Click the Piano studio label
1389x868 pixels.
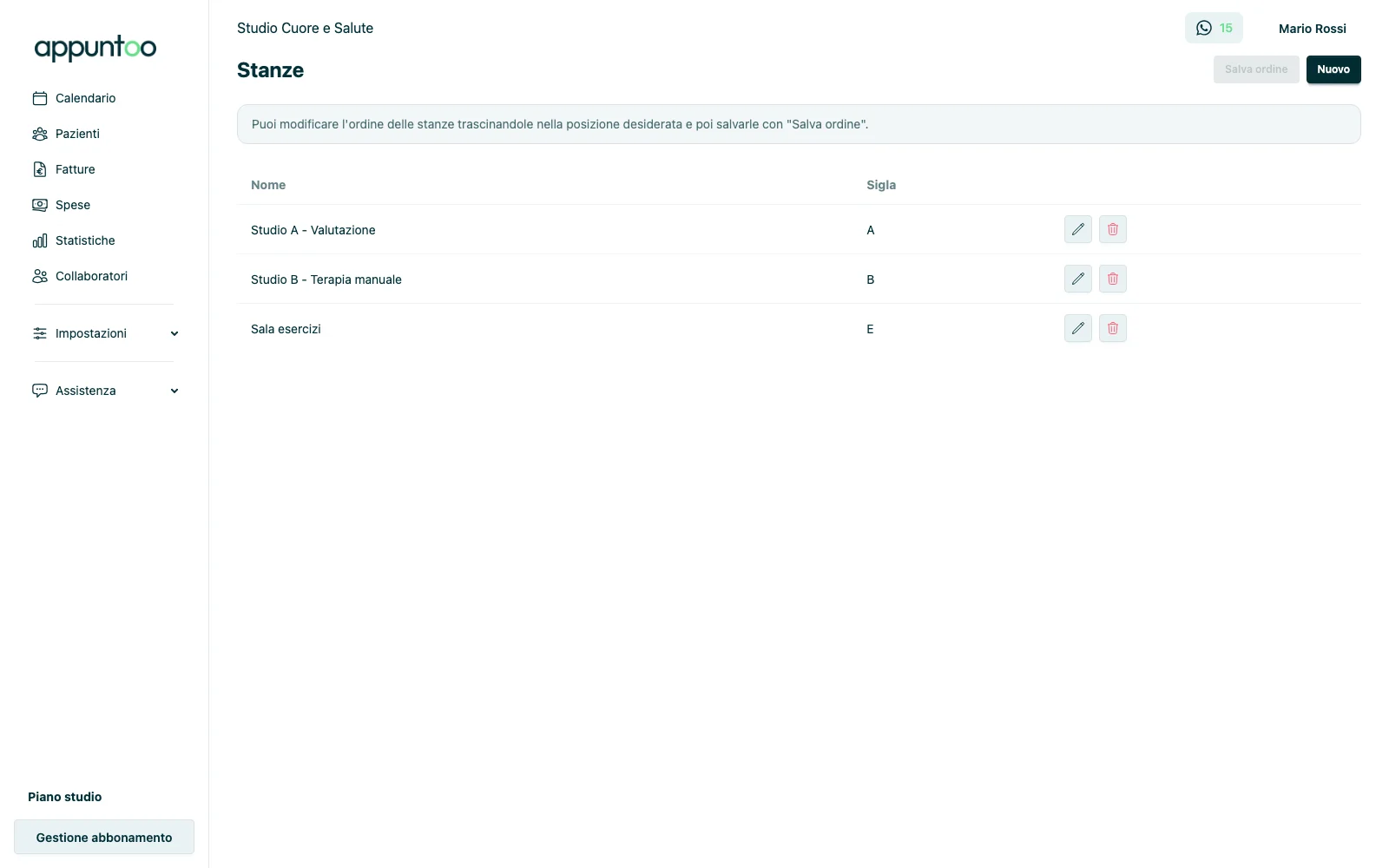point(65,797)
